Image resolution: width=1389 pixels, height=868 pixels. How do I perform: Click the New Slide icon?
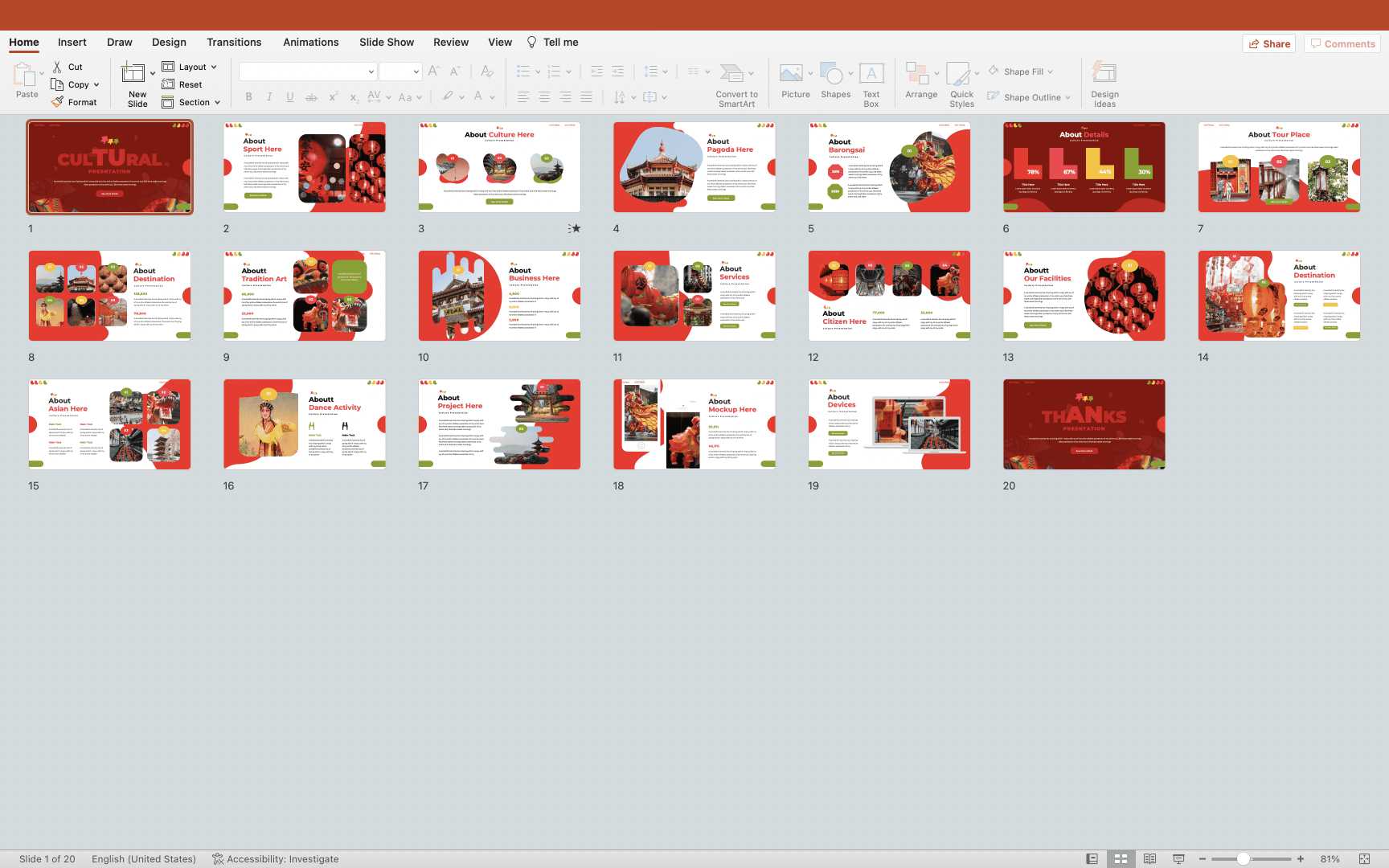point(133,74)
